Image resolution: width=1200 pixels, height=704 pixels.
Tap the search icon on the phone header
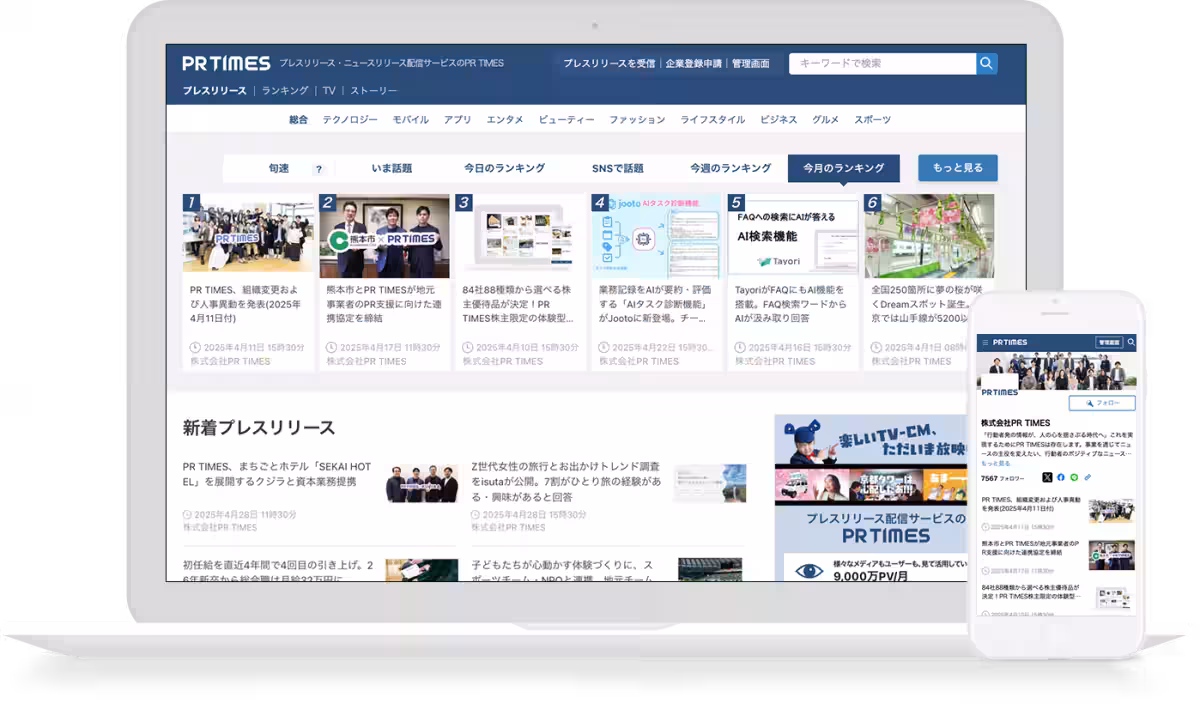(1131, 342)
